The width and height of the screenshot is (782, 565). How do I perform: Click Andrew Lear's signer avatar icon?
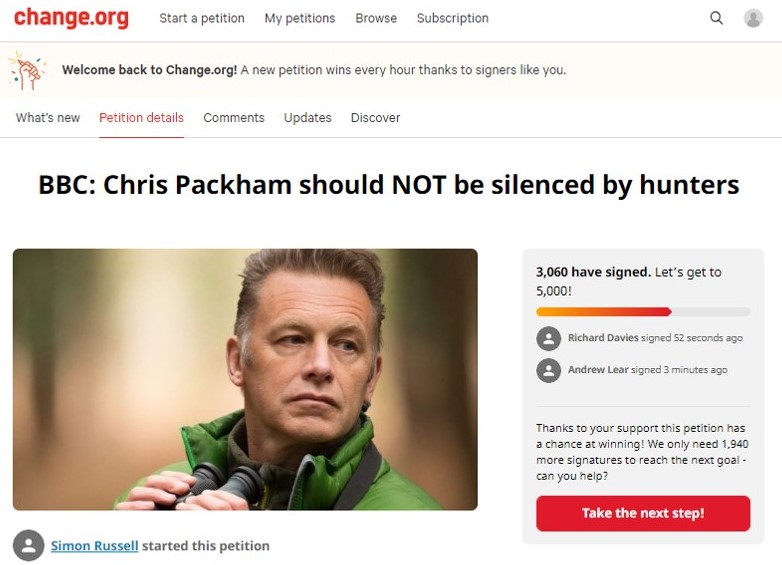pyautogui.click(x=549, y=371)
